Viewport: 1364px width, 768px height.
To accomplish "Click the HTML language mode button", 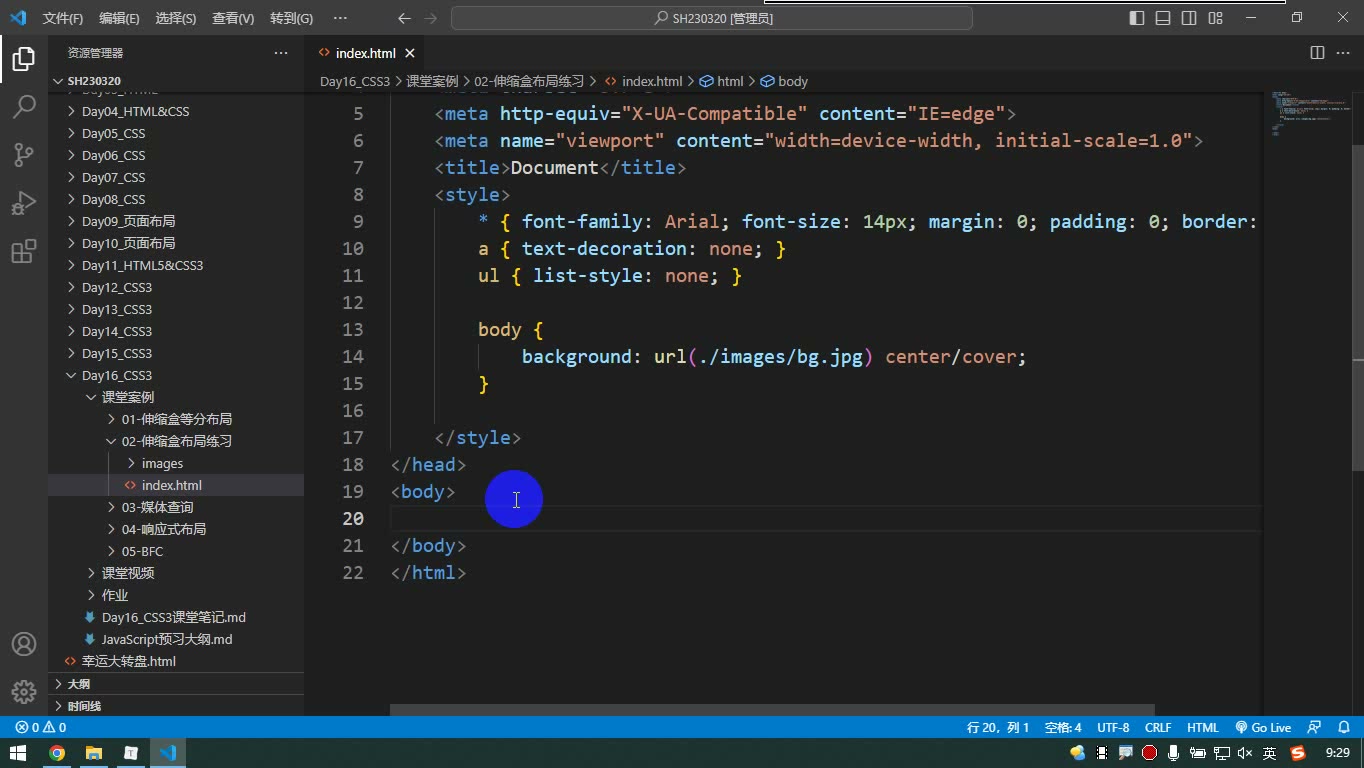I will coord(1203,728).
